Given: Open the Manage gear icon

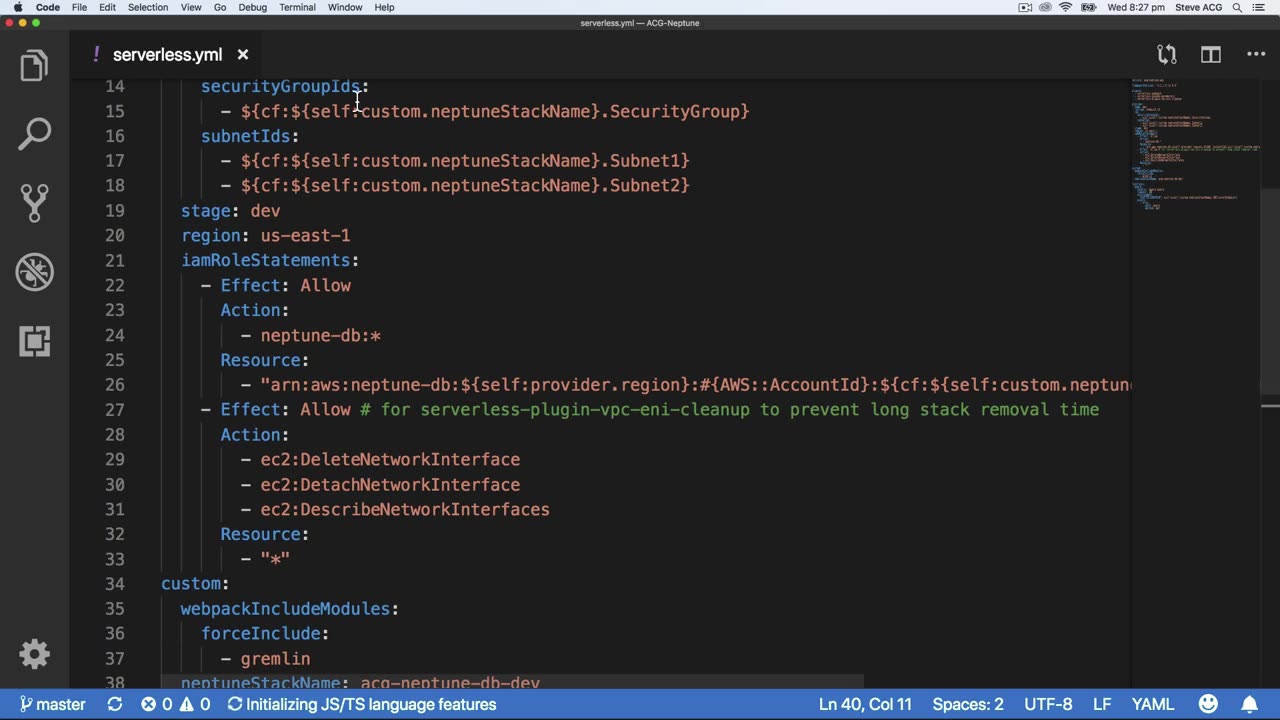Looking at the screenshot, I should [34, 654].
